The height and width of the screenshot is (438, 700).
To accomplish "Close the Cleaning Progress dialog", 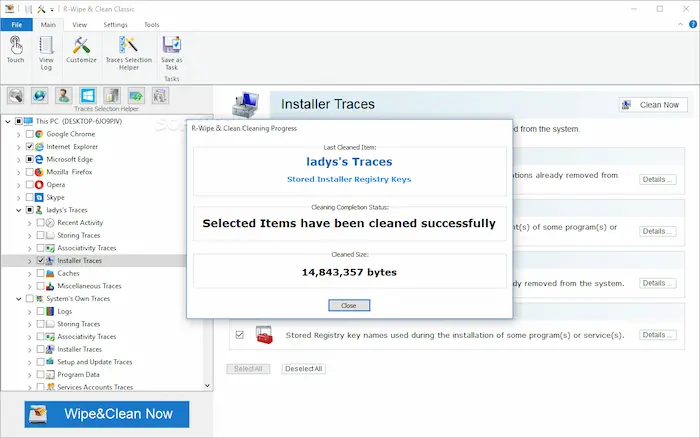I will (349, 305).
